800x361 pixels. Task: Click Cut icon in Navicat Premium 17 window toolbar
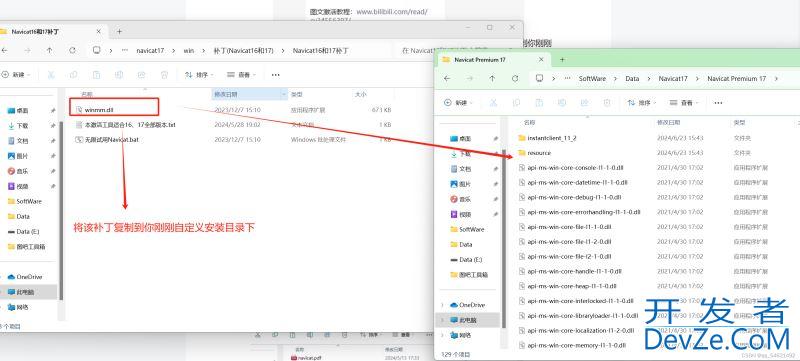tap(493, 102)
